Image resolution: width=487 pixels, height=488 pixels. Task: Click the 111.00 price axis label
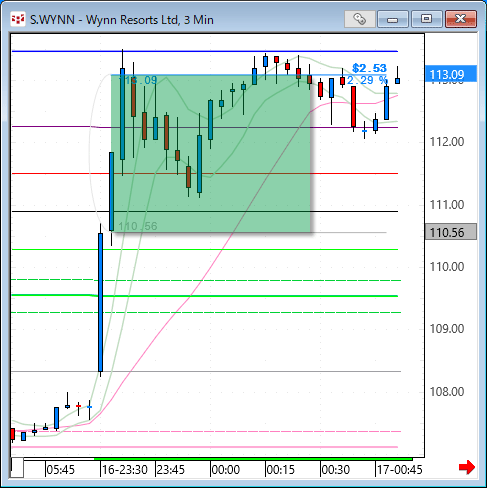(x=447, y=204)
